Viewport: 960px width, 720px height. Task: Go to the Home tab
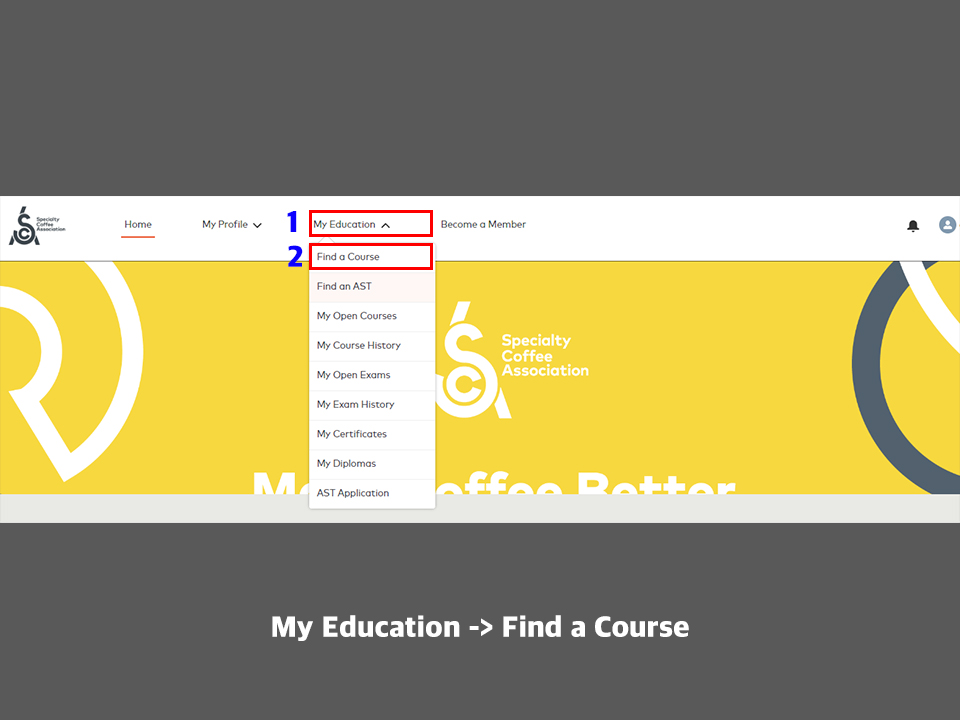point(138,224)
